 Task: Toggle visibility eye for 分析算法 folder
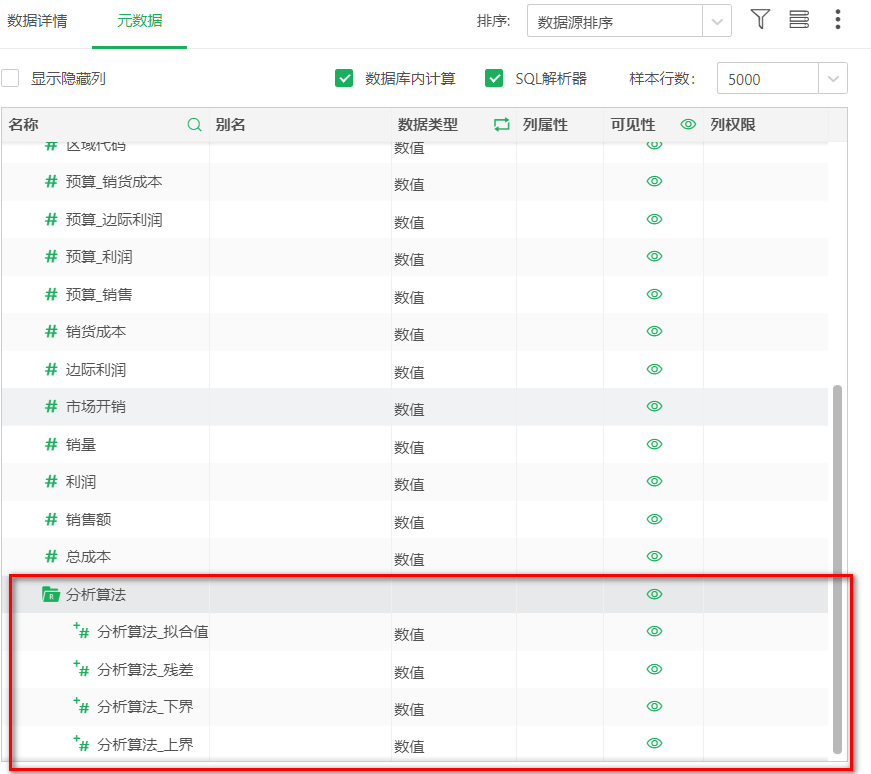coord(654,594)
